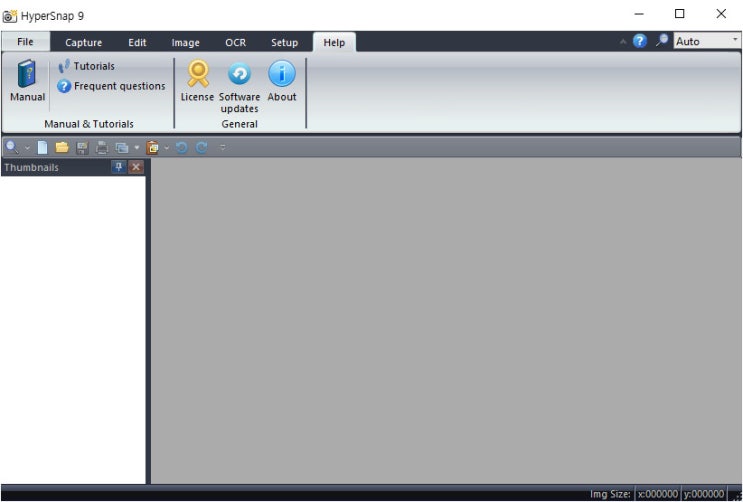Click the zoom magnifier in quick toolbar
Image resolution: width=743 pixels, height=502 pixels.
[x=12, y=147]
